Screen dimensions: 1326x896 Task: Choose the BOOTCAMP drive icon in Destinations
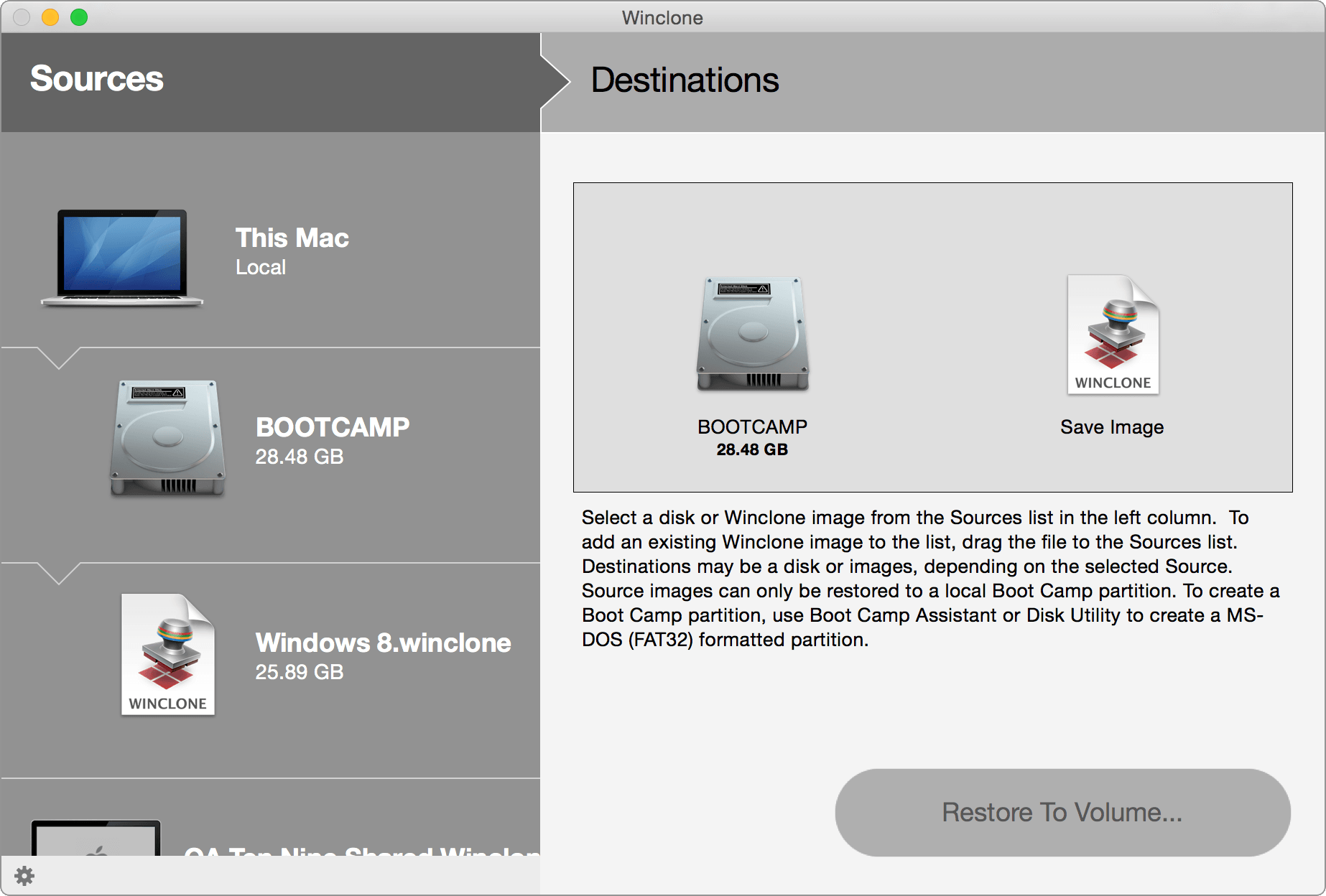click(x=752, y=335)
